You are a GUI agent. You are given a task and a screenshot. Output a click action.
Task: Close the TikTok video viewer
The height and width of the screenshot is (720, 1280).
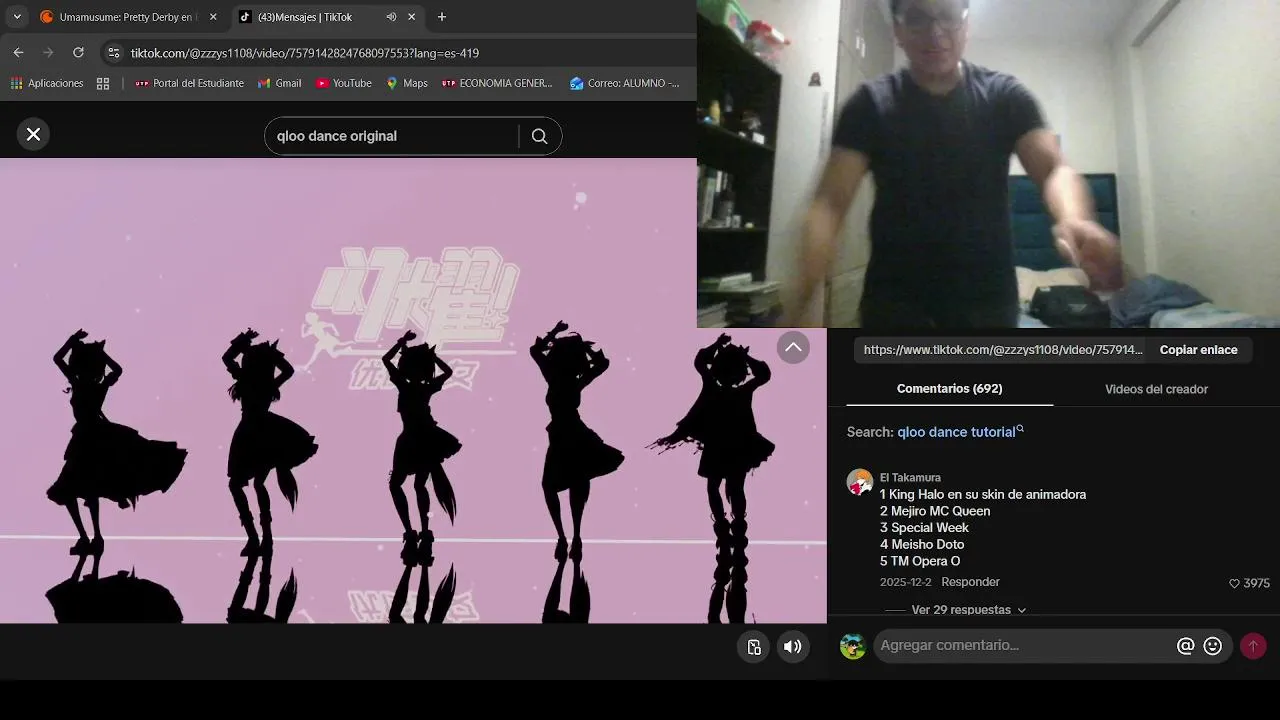pos(33,134)
